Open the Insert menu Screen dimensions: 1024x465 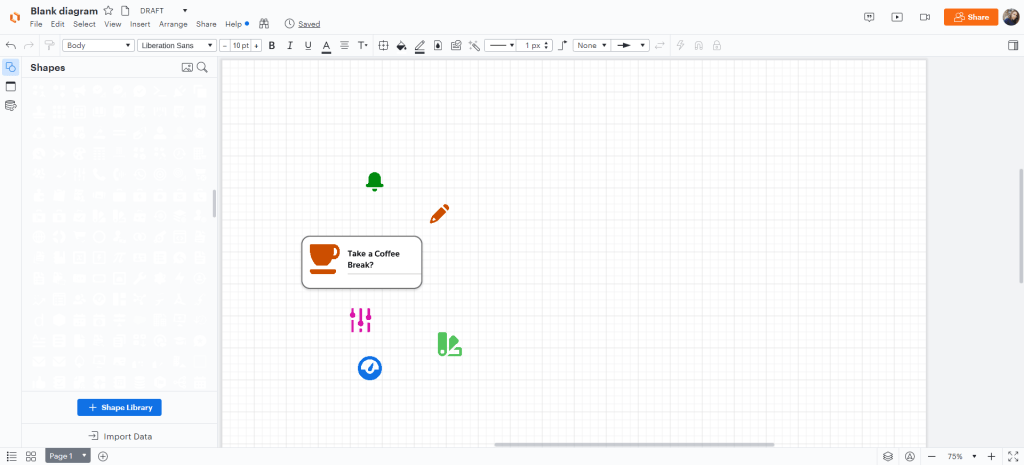coord(140,23)
